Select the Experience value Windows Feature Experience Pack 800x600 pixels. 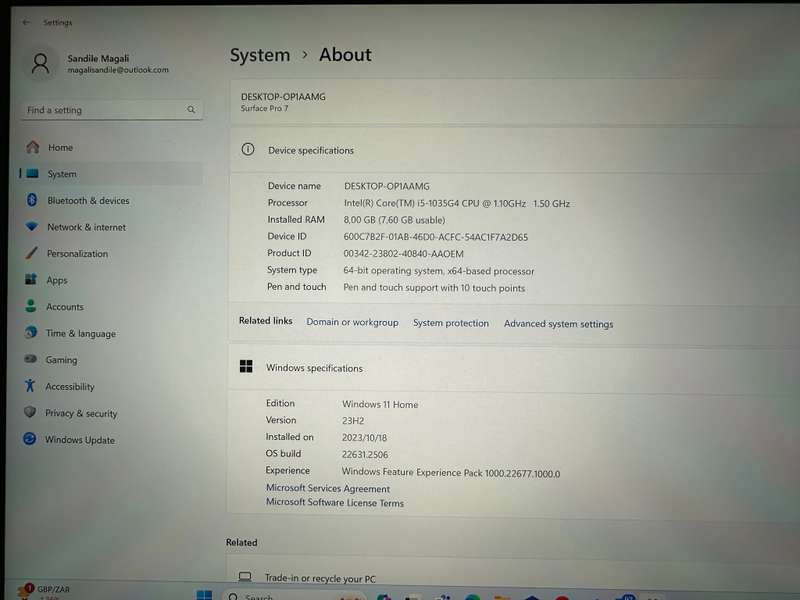point(451,472)
